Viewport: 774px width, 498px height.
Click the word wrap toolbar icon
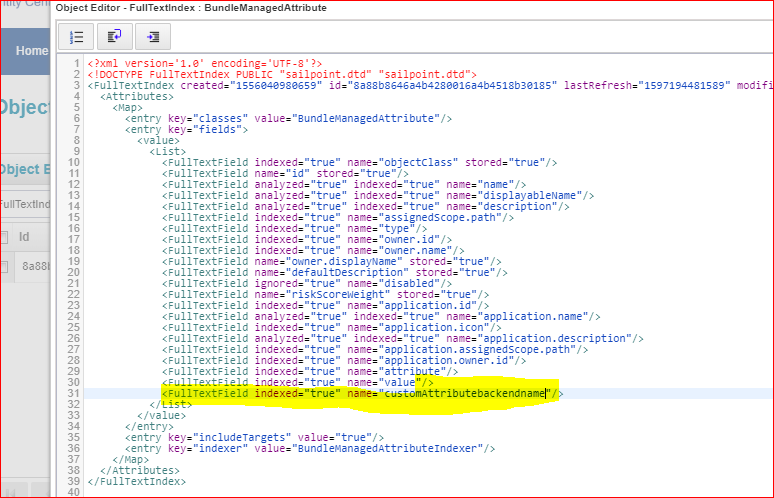114,36
